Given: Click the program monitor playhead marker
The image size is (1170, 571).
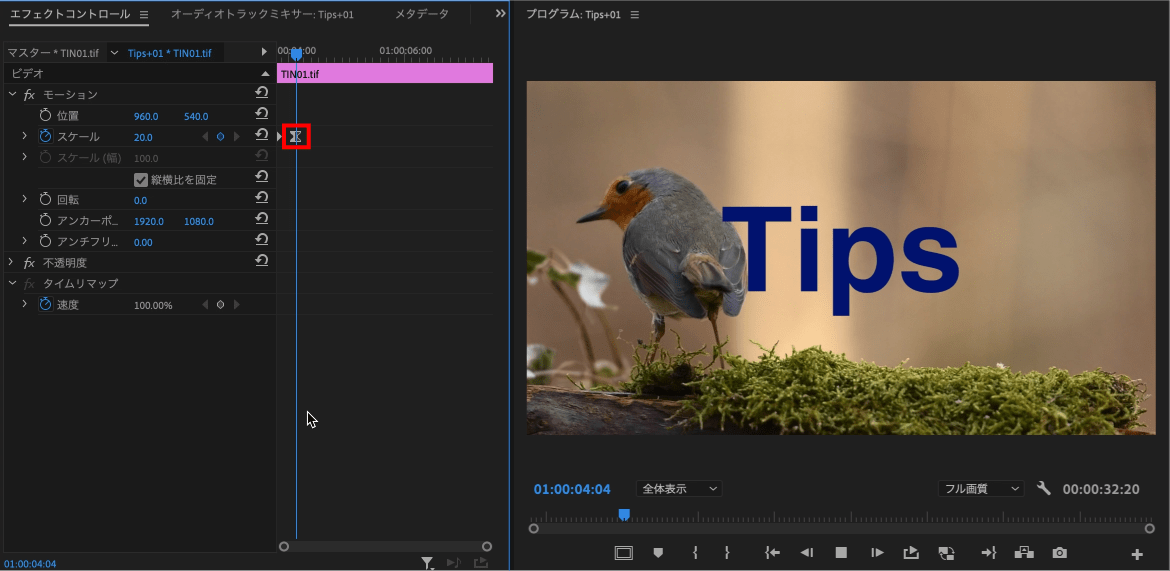Looking at the screenshot, I should (624, 514).
